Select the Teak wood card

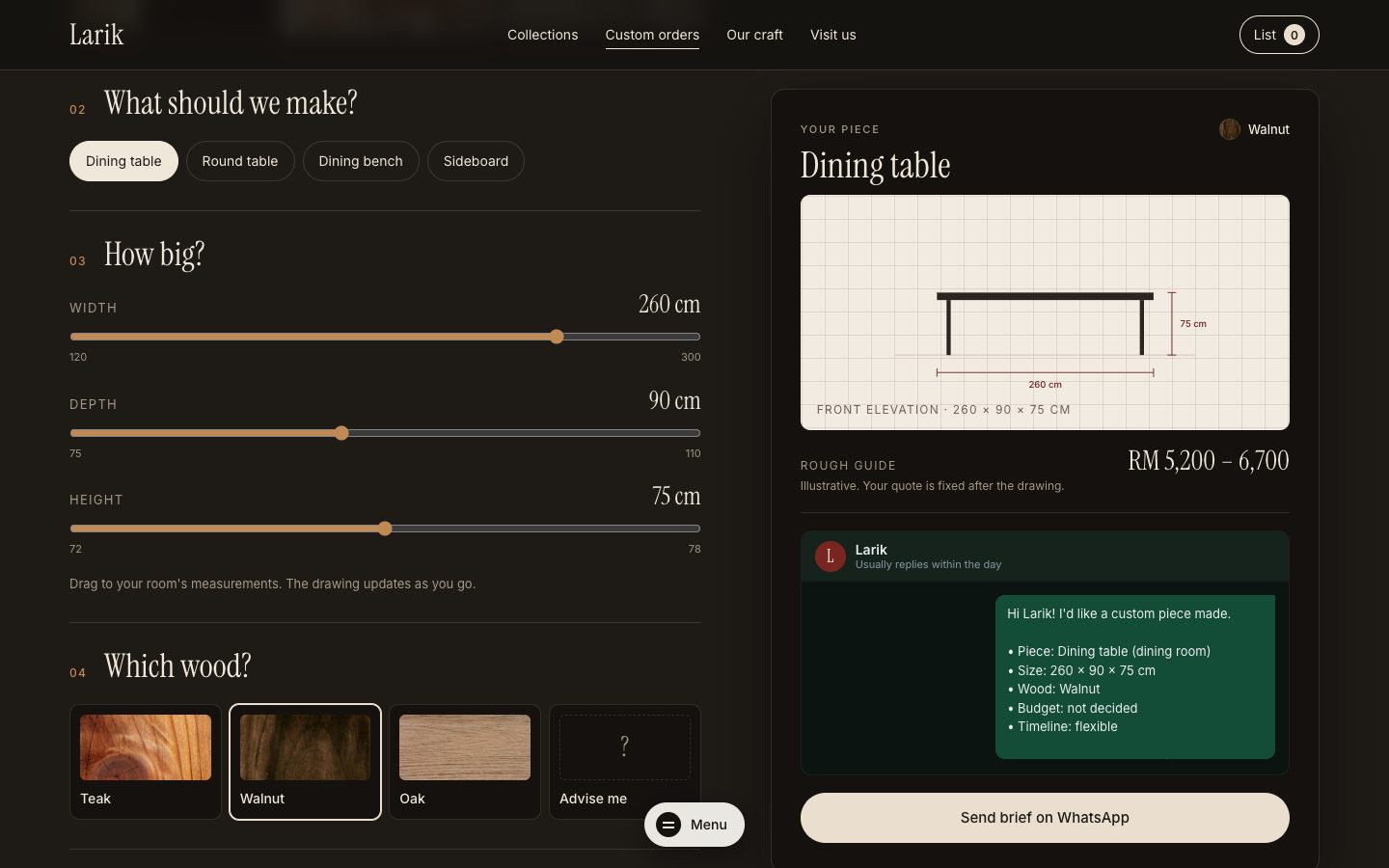click(x=146, y=762)
